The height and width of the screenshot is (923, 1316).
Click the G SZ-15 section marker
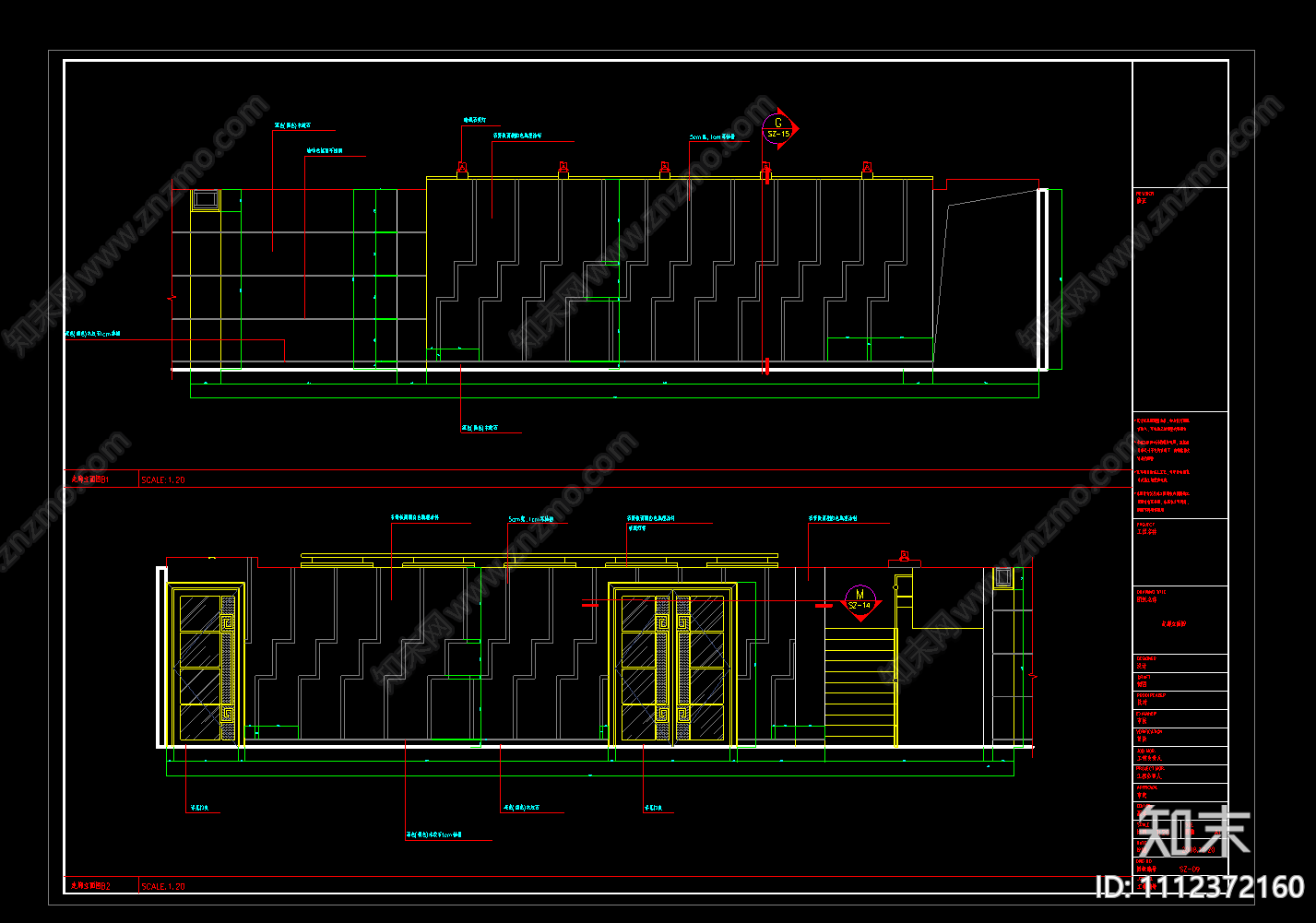coord(779,129)
